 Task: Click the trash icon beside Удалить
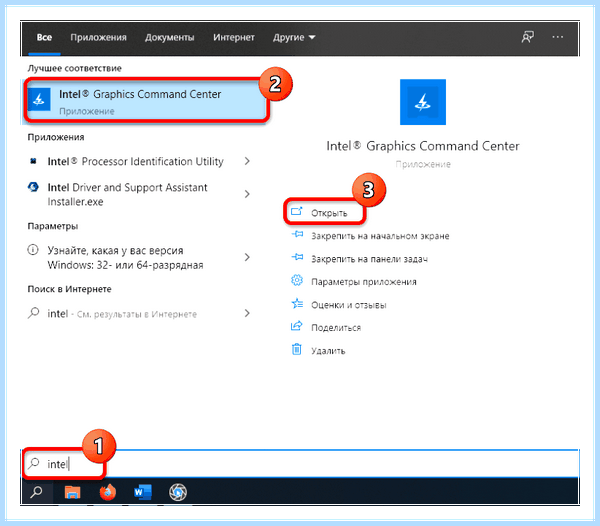[297, 349]
